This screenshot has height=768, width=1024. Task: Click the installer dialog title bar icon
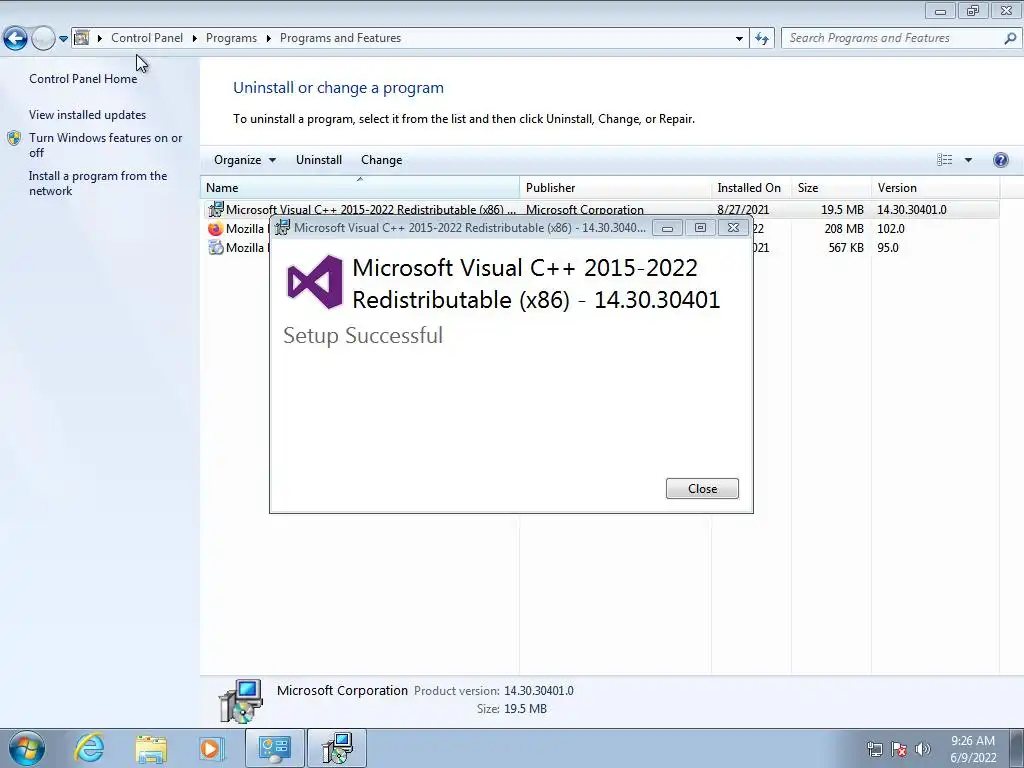282,227
